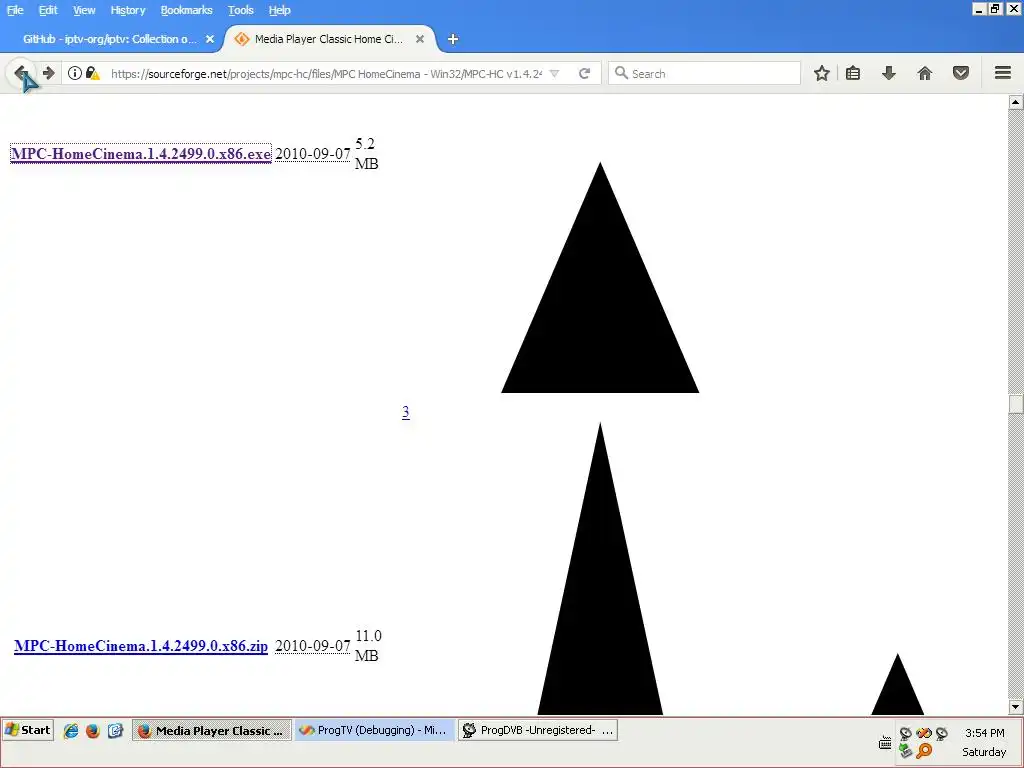Click the orange magnifier tray icon

tap(924, 751)
